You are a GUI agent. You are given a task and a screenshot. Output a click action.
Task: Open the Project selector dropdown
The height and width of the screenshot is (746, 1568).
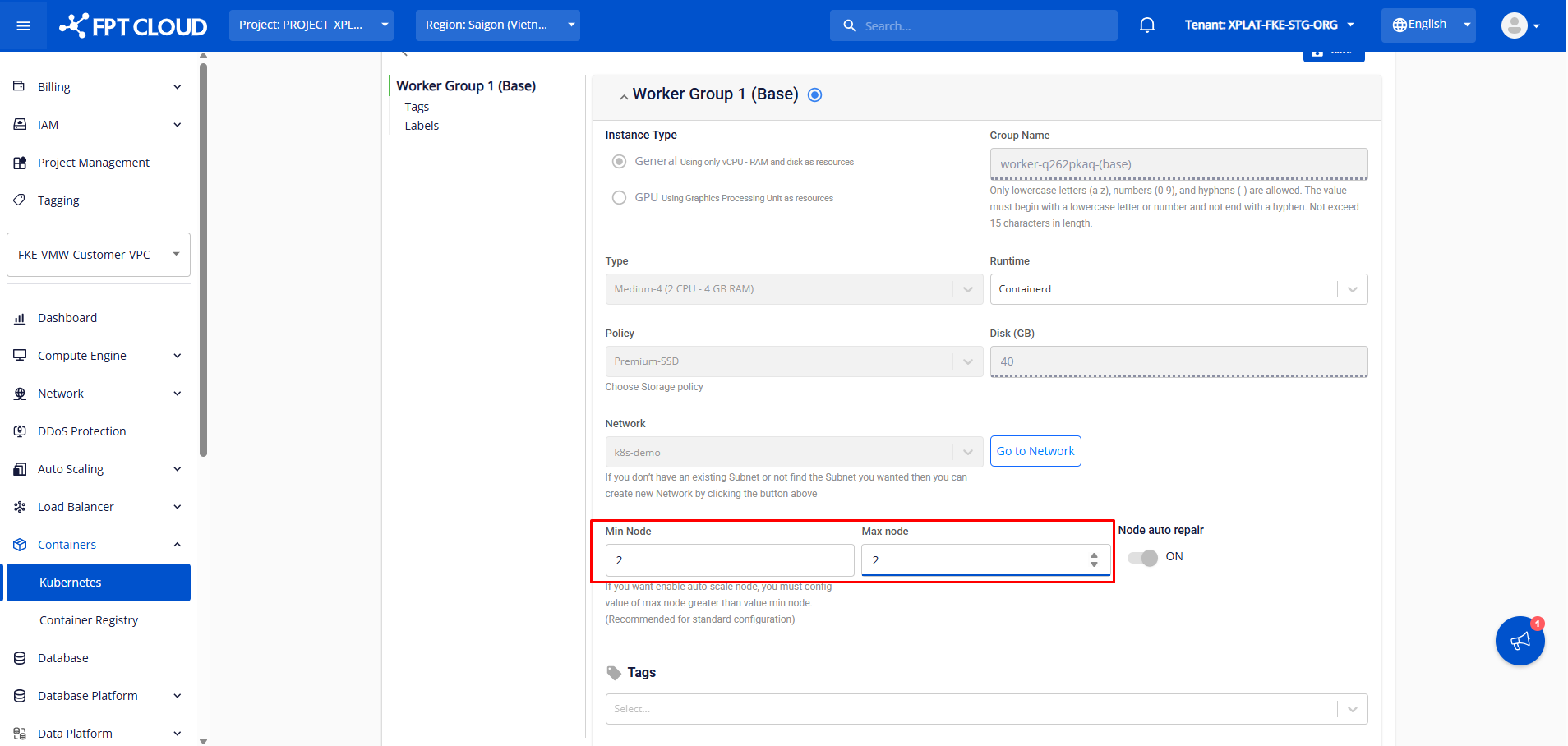click(x=311, y=25)
